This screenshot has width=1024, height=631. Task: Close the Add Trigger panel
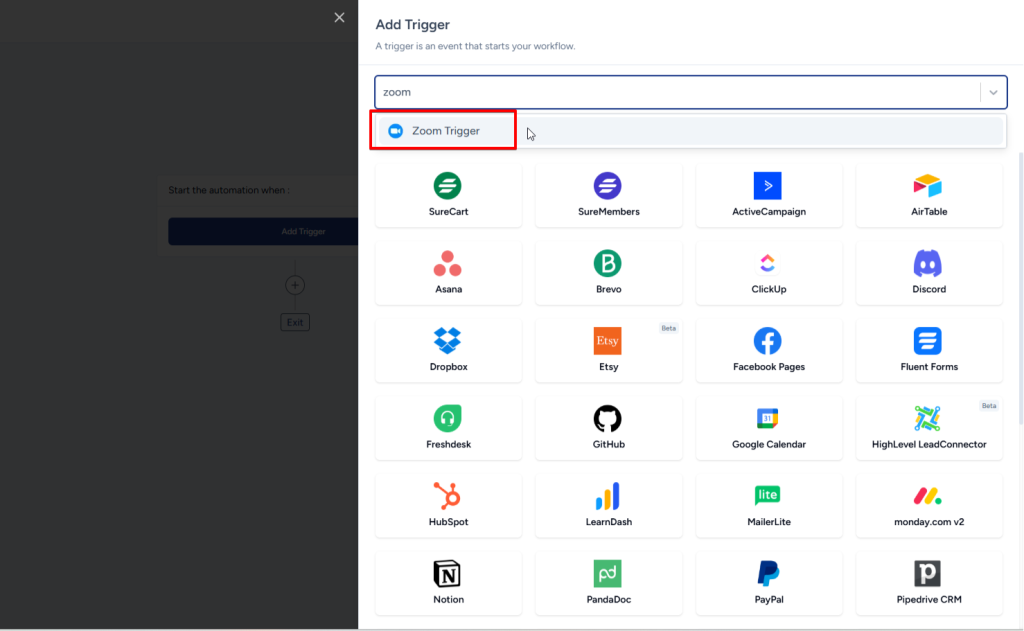[x=339, y=17]
